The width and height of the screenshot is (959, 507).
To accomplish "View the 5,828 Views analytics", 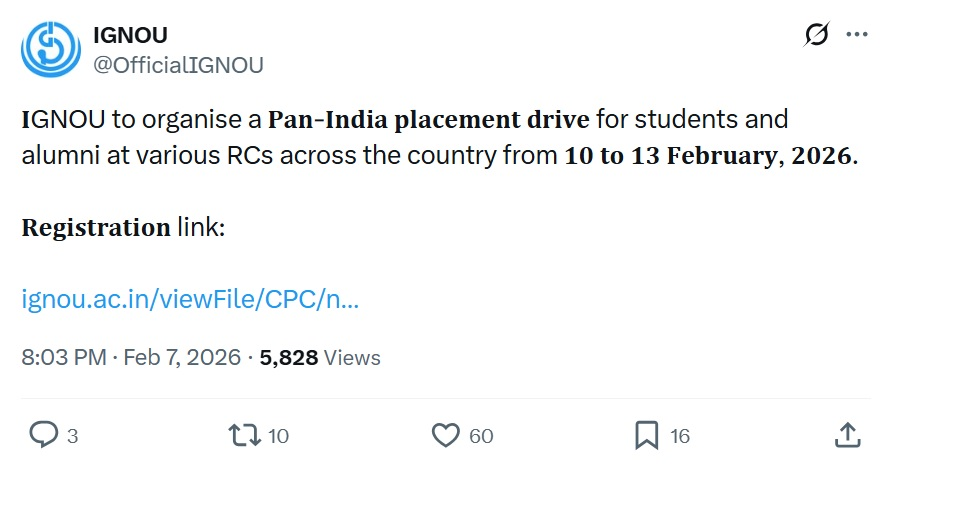I will click(x=320, y=357).
